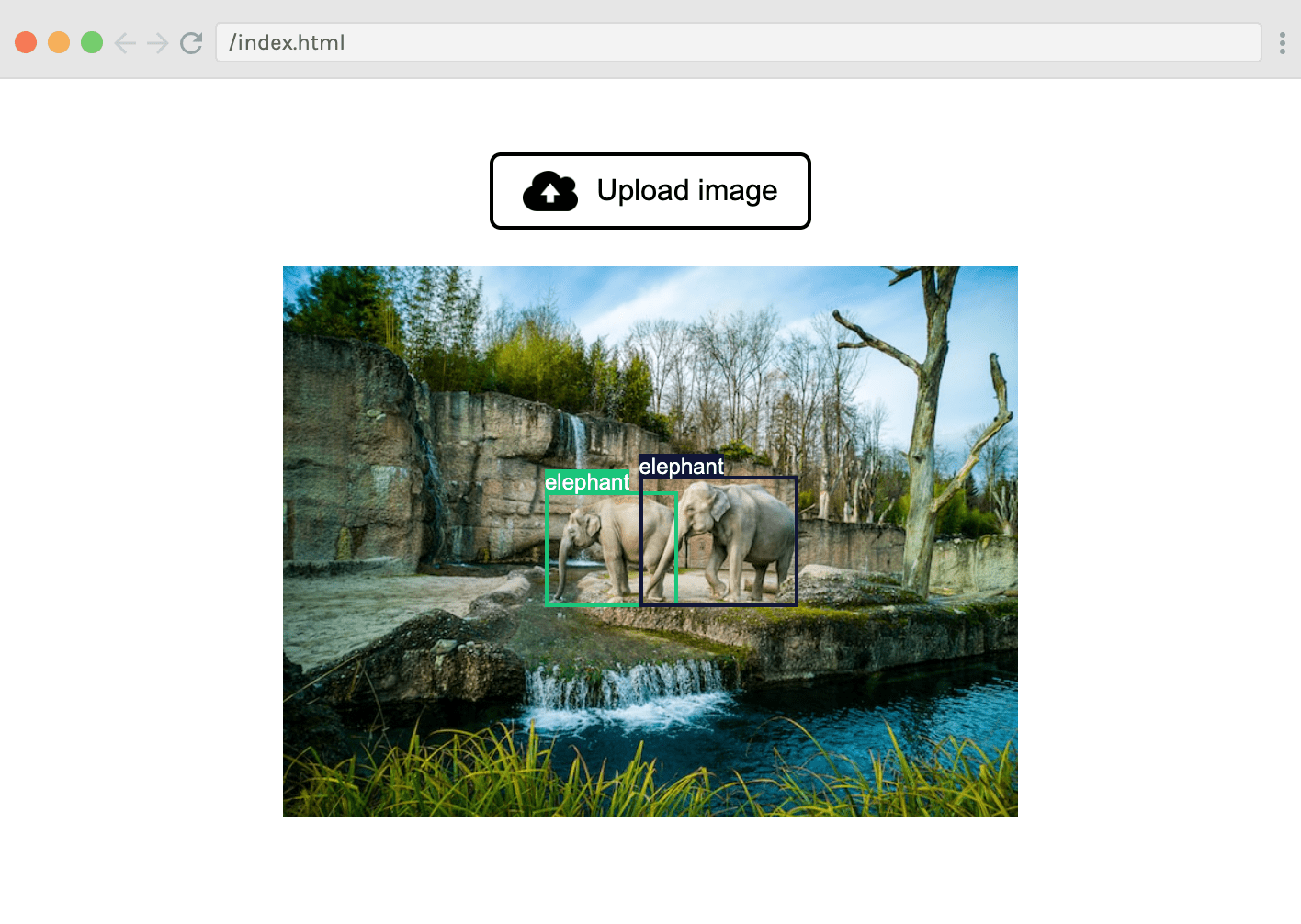
Task: Open the browser three-dot menu
Action: tap(1283, 42)
